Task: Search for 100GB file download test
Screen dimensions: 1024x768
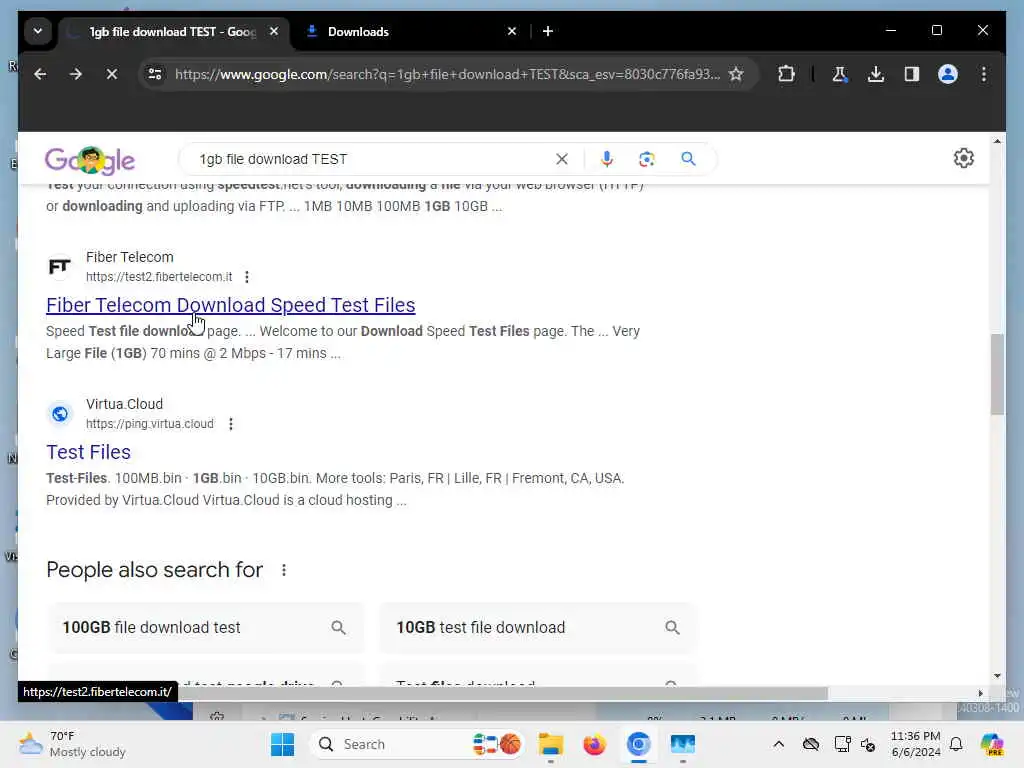Action: click(x=206, y=628)
